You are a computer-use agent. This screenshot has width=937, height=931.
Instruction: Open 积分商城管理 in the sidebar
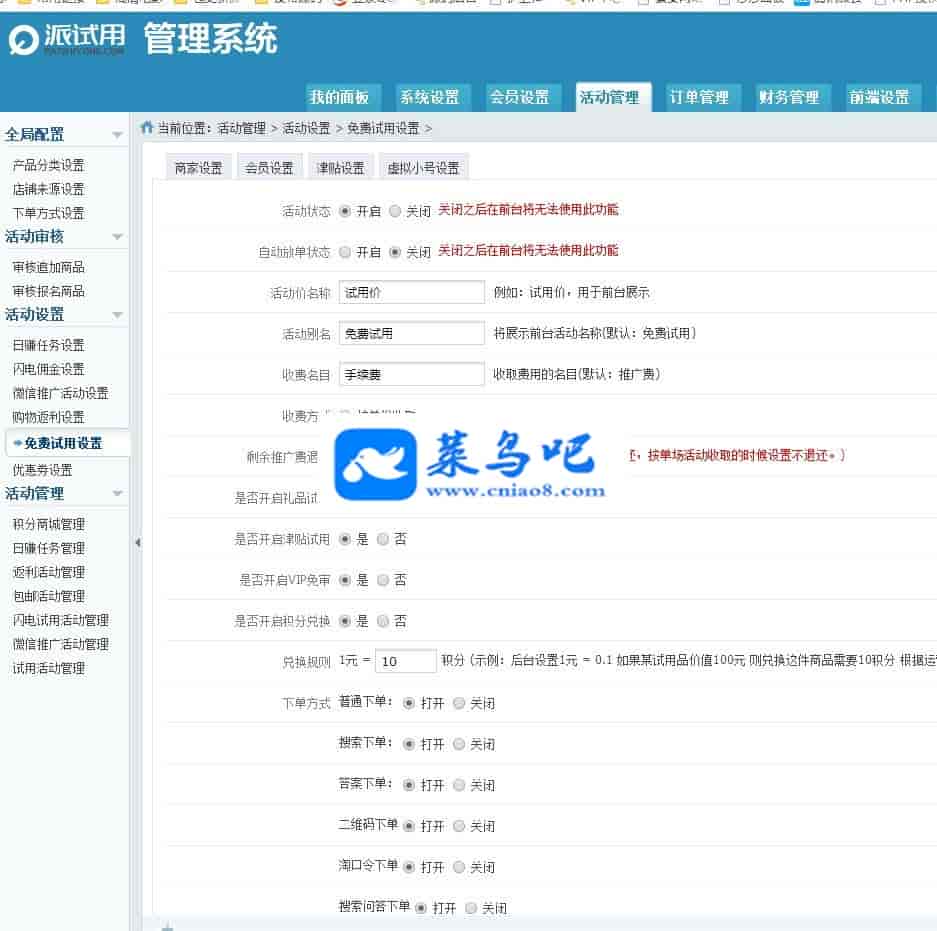[x=48, y=524]
